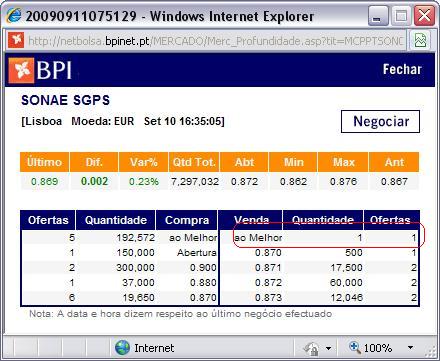Click the buy quantity 37,000
This screenshot has width=440, height=361.
point(138,283)
